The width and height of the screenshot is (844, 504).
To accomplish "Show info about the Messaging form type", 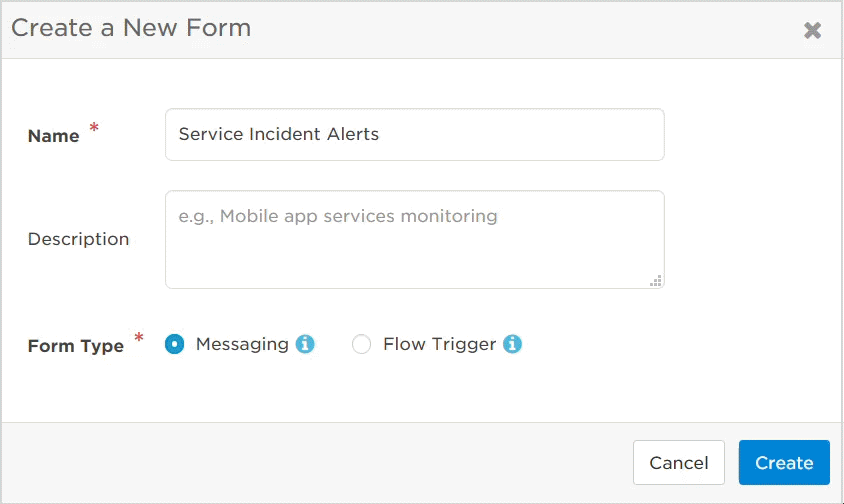I will pos(305,344).
